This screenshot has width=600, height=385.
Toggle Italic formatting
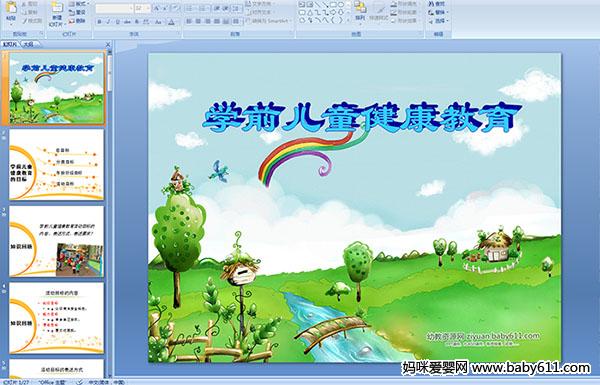tap(108, 22)
